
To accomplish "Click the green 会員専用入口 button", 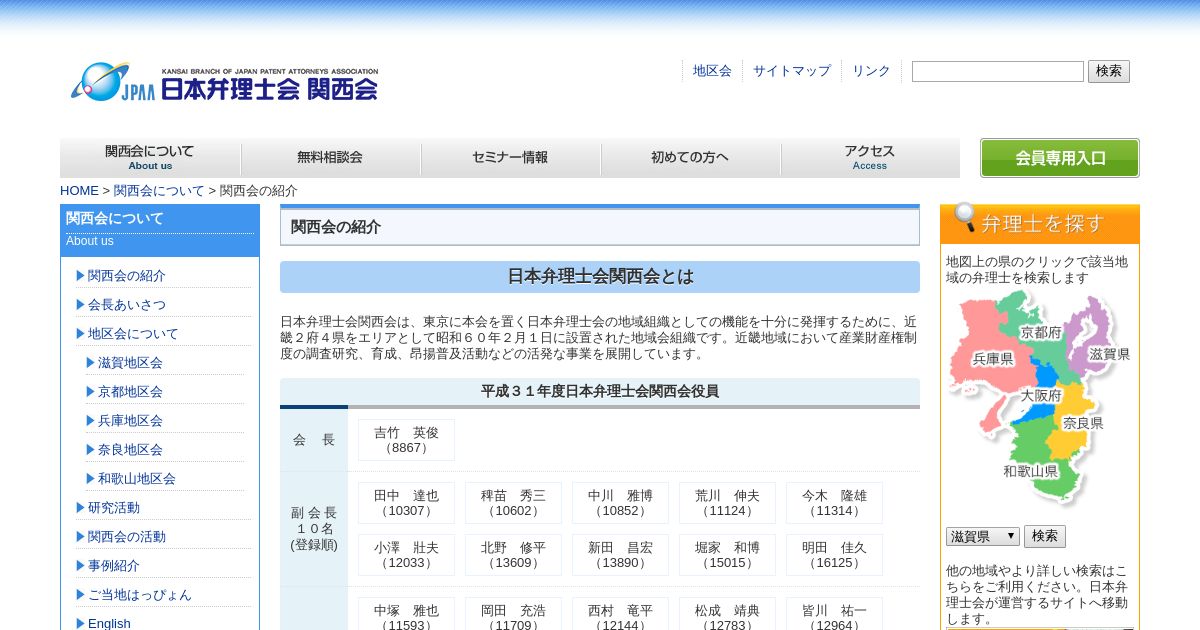I will [1060, 158].
